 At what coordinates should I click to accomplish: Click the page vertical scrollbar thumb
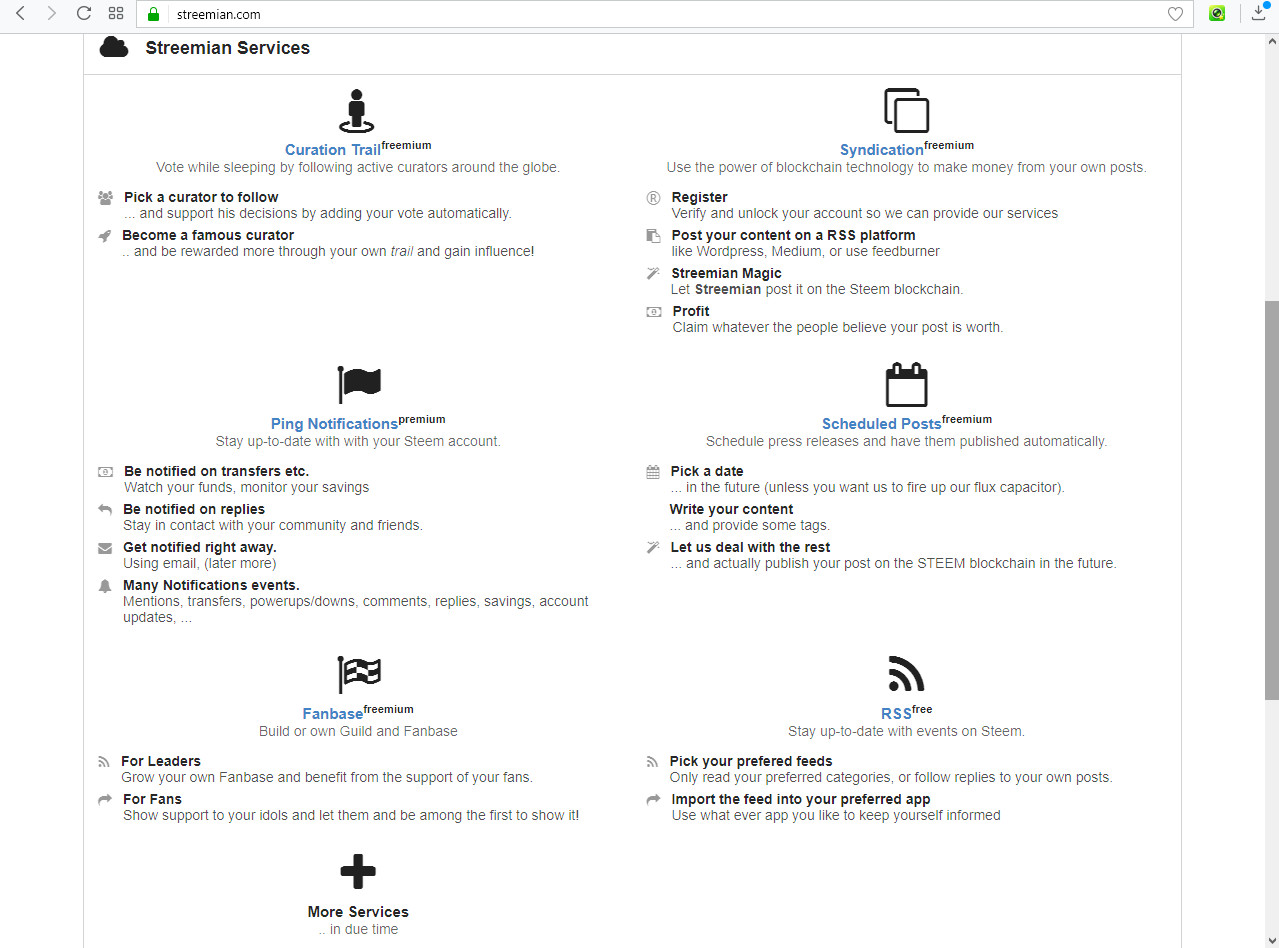(1271, 500)
